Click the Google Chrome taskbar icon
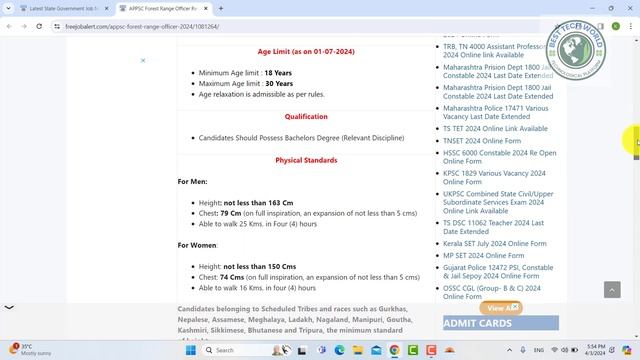Screen dimensions: 640x360 394,350
